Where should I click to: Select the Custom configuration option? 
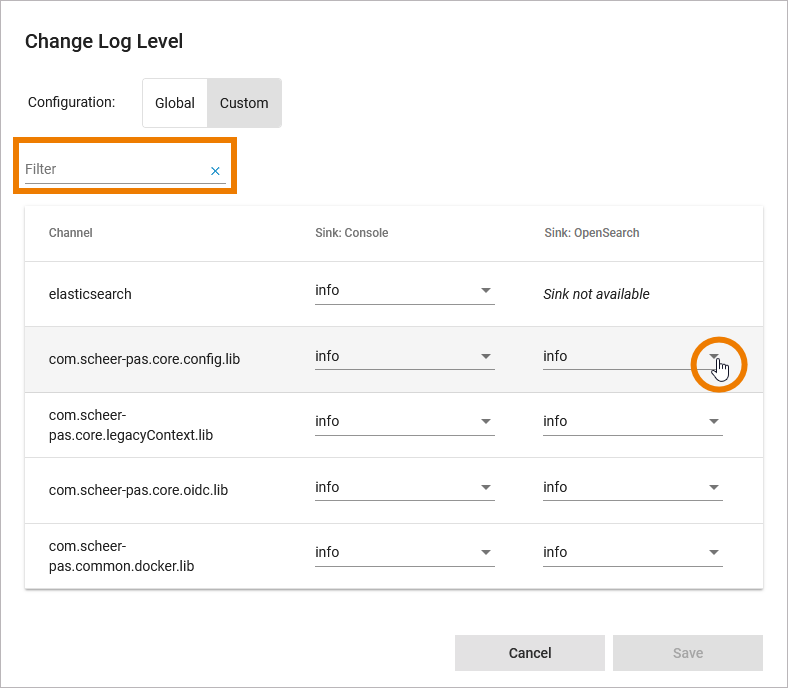[244, 103]
